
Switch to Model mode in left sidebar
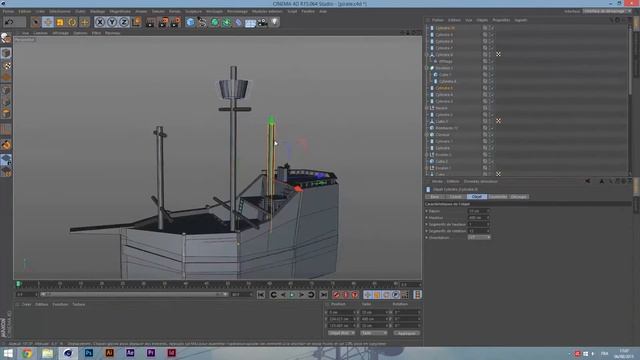[6, 53]
